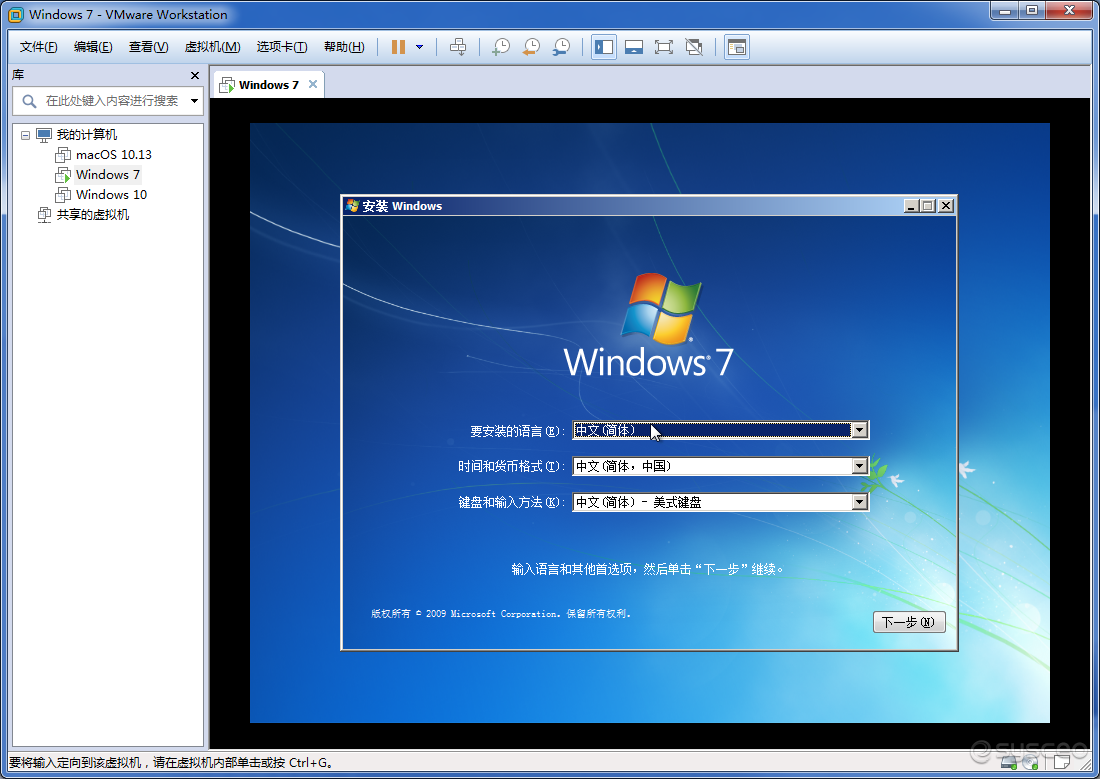Select 我的计算机 in the library tree

[86, 135]
